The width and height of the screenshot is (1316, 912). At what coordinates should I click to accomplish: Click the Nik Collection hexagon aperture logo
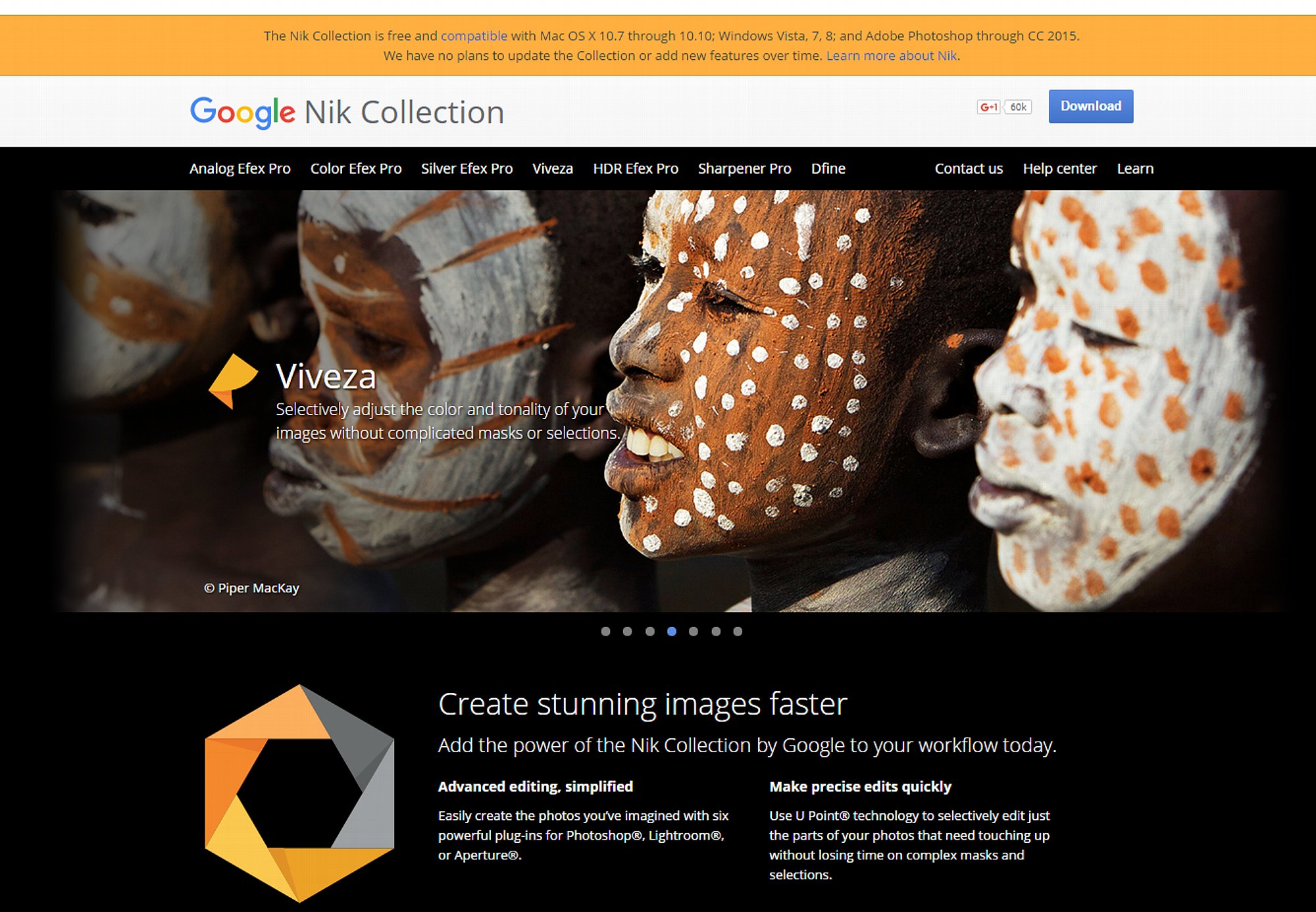pos(299,793)
